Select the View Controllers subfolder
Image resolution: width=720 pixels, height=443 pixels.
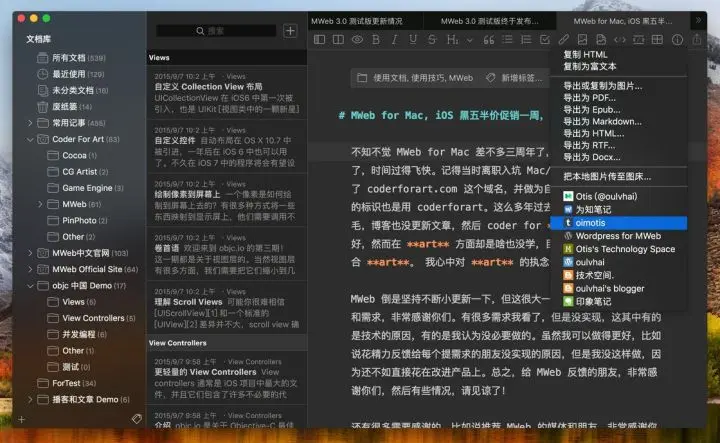pos(78,318)
